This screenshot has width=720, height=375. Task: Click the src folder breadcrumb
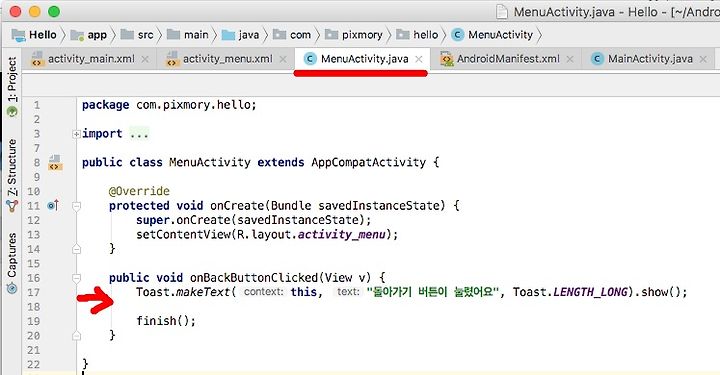(x=137, y=35)
